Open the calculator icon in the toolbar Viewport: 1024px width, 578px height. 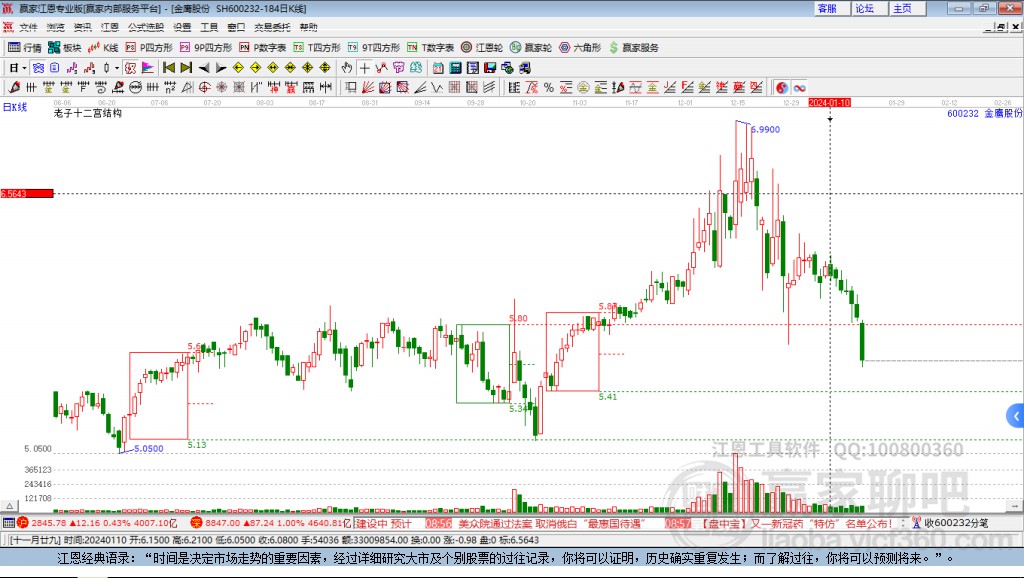coord(456,68)
